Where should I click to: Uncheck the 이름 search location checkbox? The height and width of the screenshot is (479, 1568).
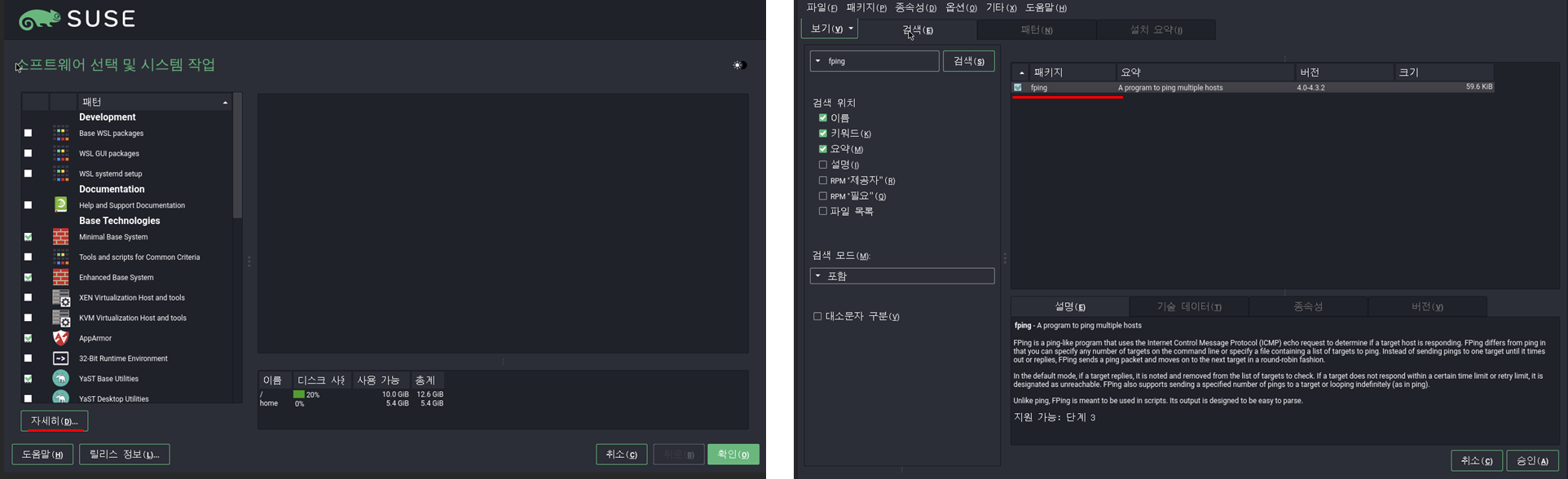click(x=822, y=117)
